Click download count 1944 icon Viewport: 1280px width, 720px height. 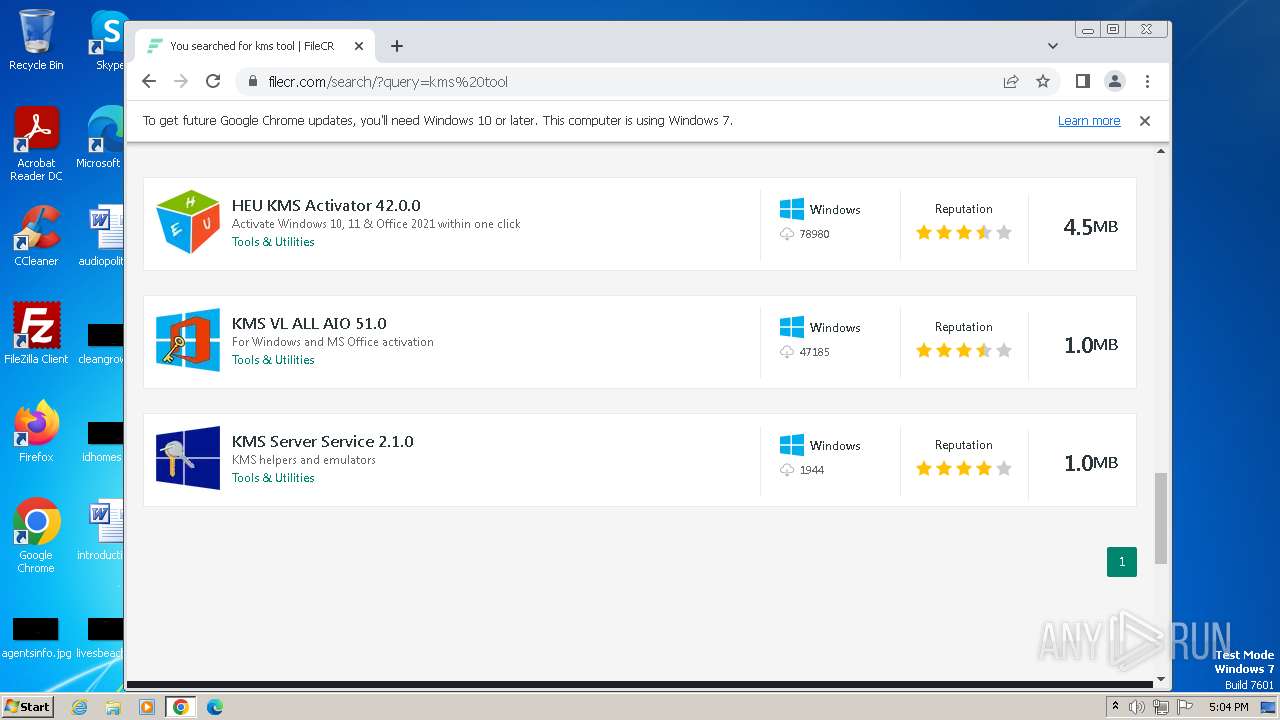click(787, 470)
